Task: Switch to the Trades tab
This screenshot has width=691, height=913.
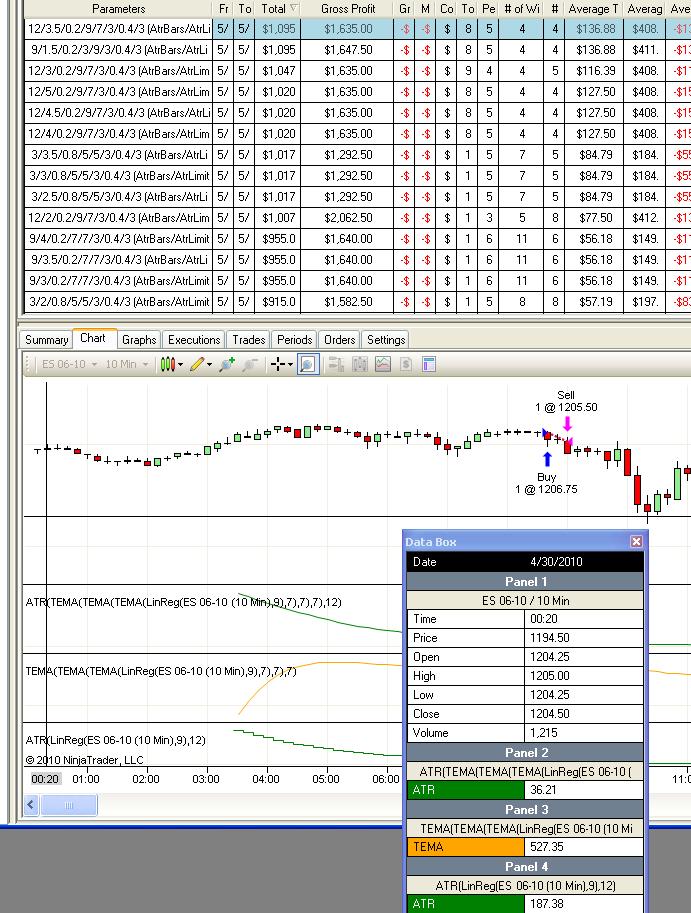Action: 249,340
